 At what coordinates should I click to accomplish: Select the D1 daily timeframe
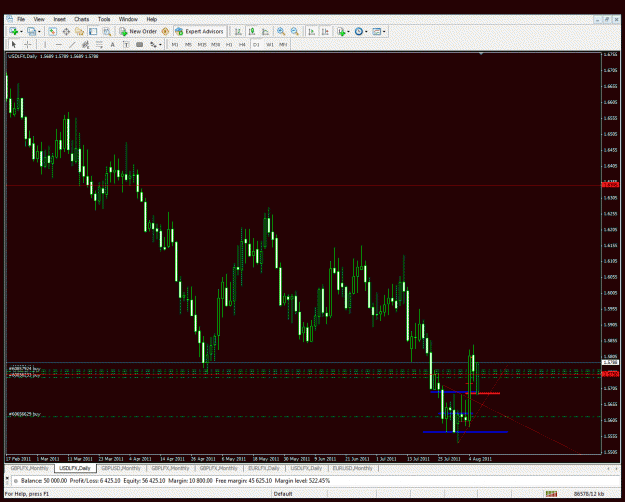pos(256,45)
